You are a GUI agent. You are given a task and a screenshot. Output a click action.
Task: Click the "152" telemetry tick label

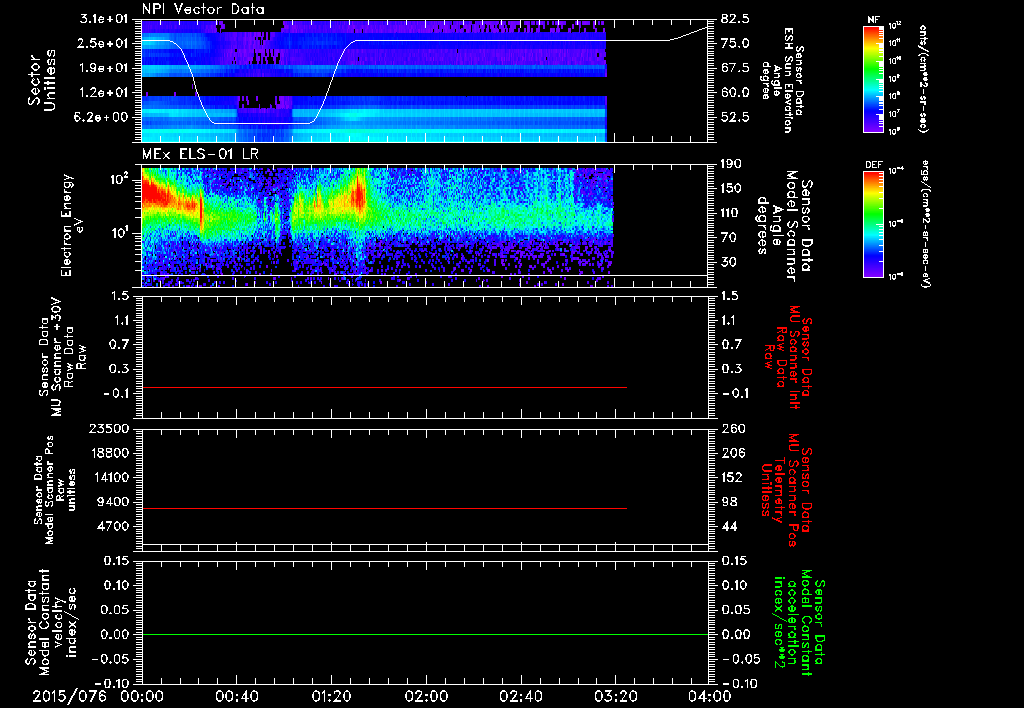coord(732,477)
